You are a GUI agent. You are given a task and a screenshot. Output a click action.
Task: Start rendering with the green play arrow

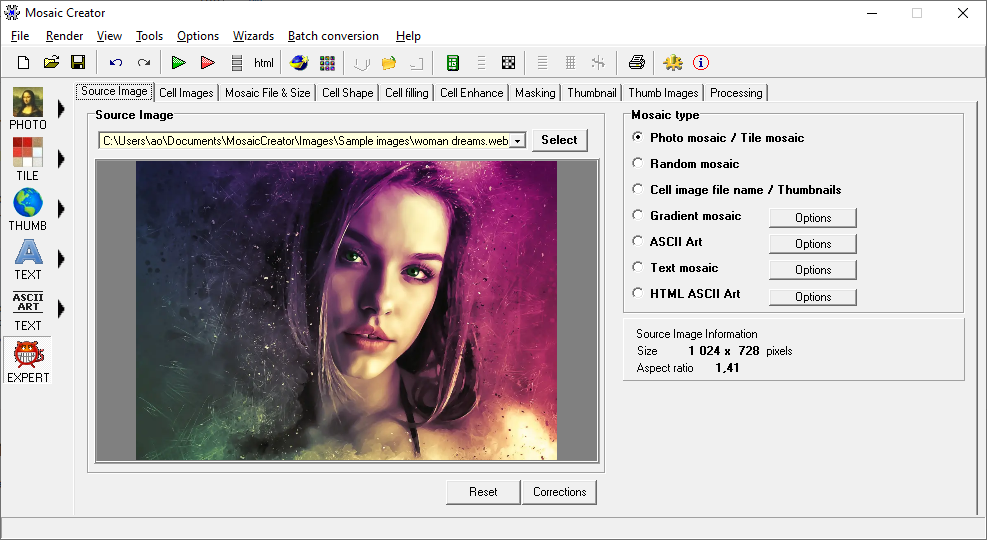click(x=179, y=62)
